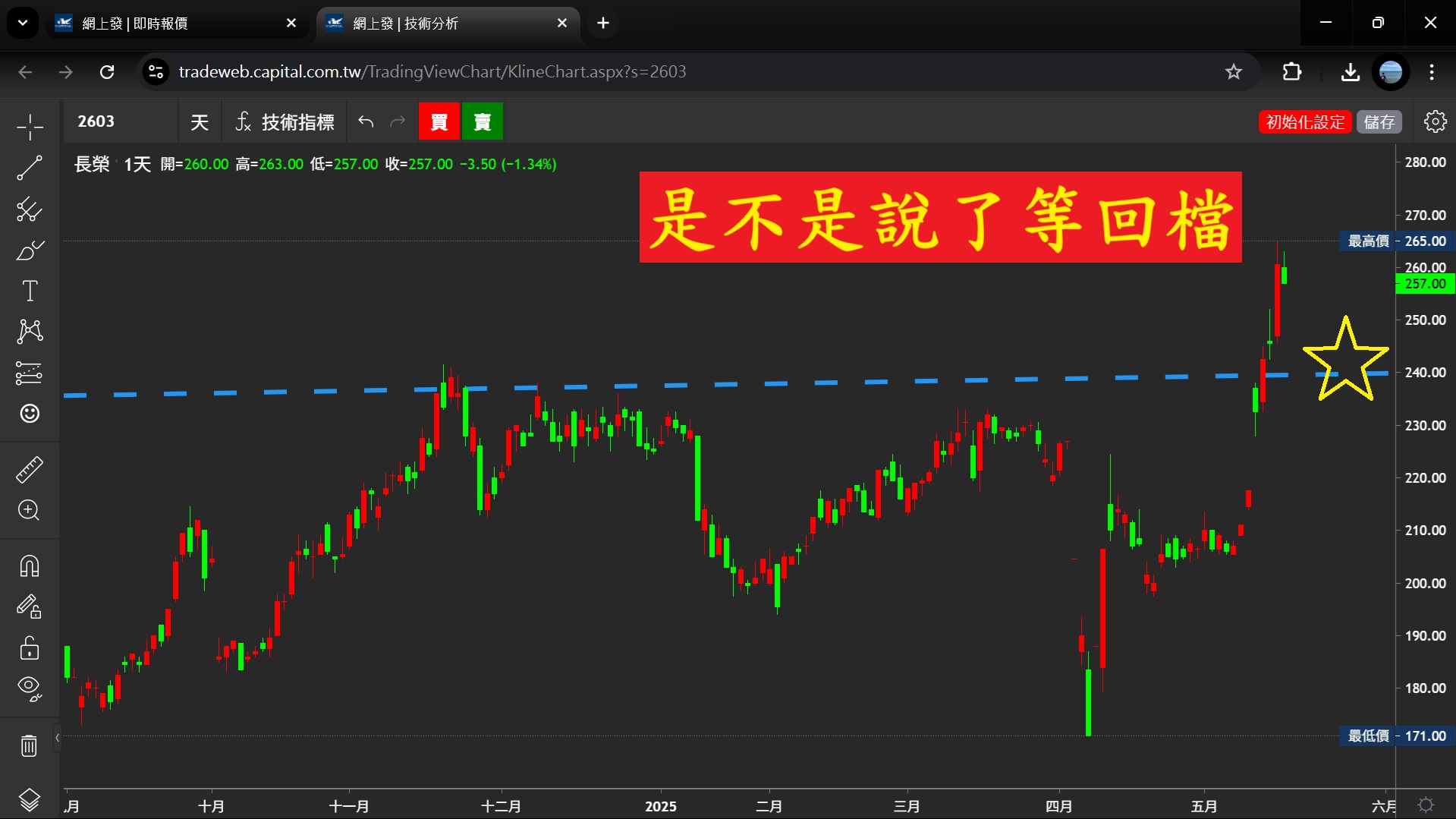This screenshot has height=819, width=1456.
Task: Select the brush drawing tool
Action: [x=30, y=250]
